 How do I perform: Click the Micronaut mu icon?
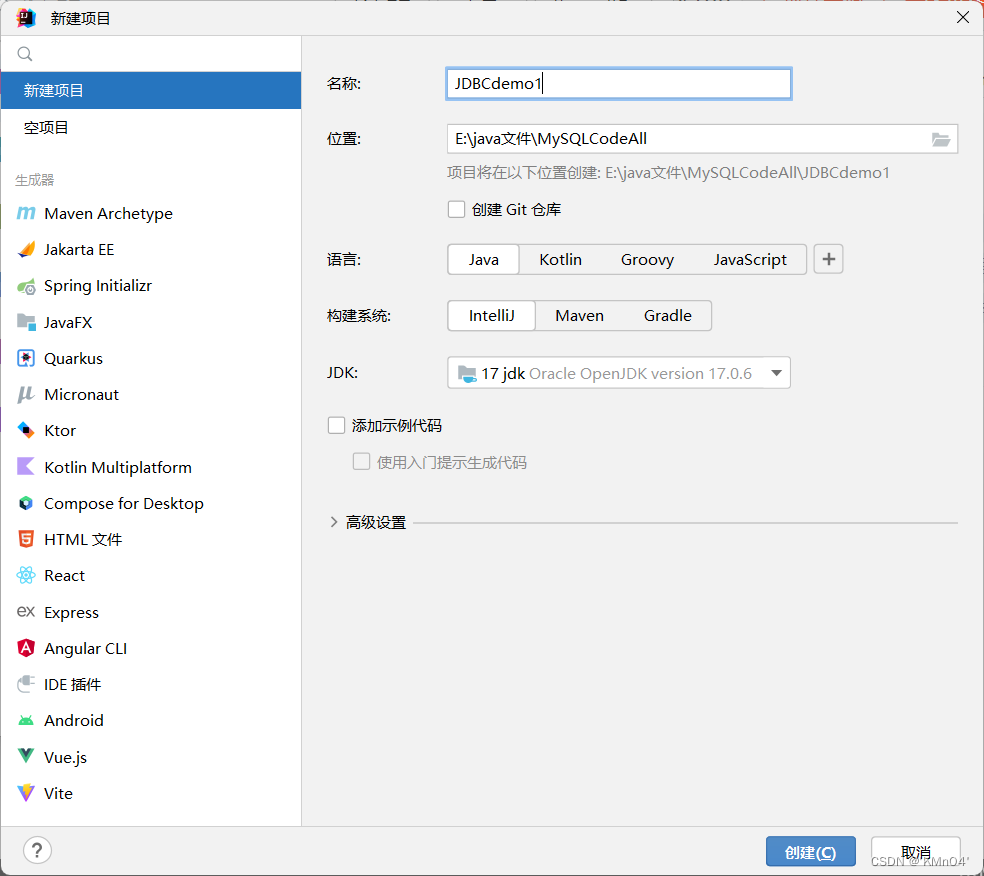[26, 395]
